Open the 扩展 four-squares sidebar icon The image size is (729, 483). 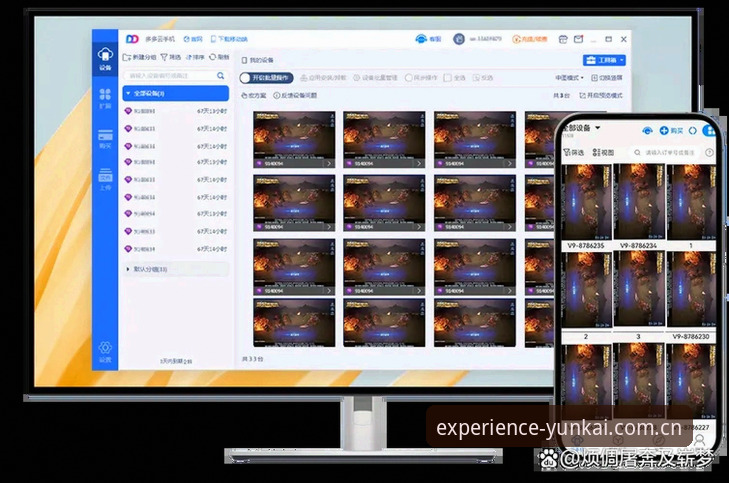pyautogui.click(x=105, y=98)
